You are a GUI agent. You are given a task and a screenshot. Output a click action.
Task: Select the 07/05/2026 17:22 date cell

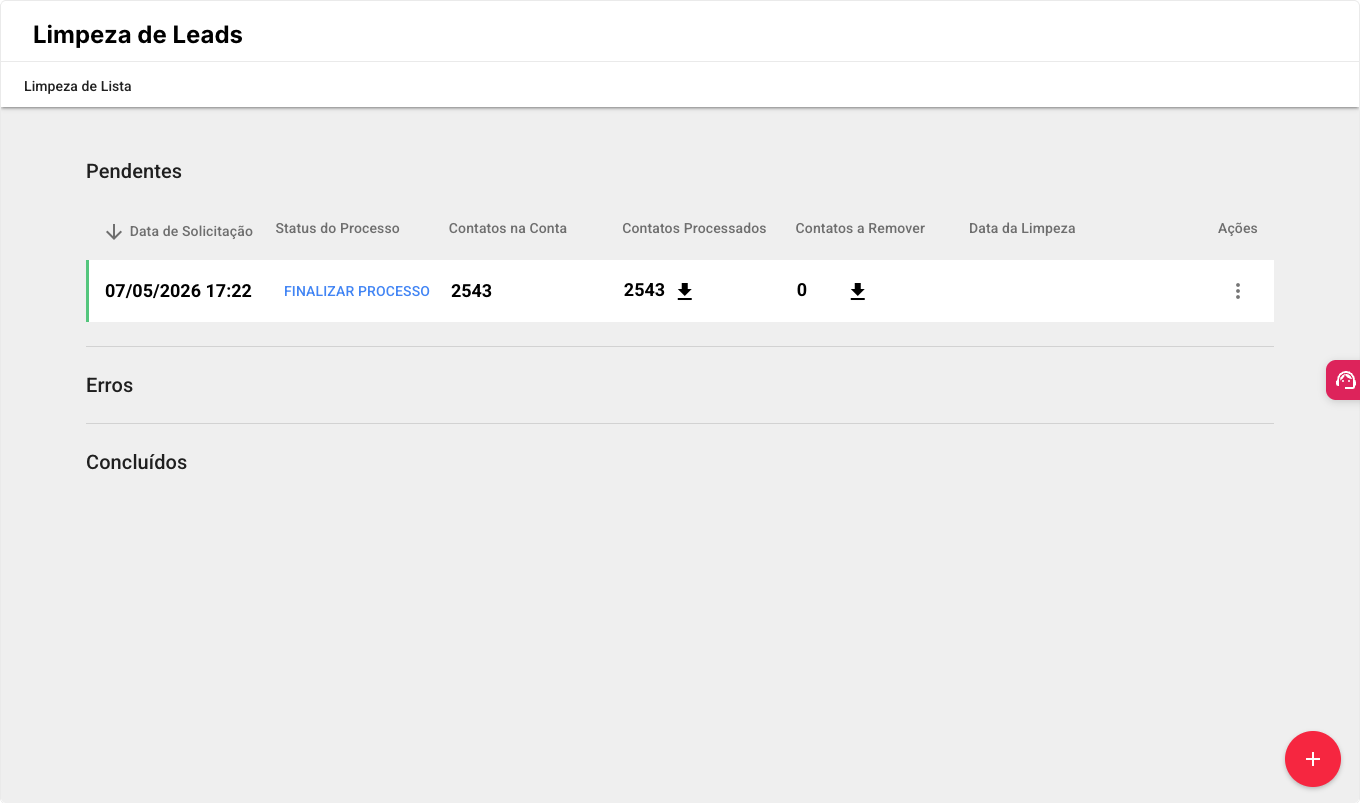click(x=178, y=291)
